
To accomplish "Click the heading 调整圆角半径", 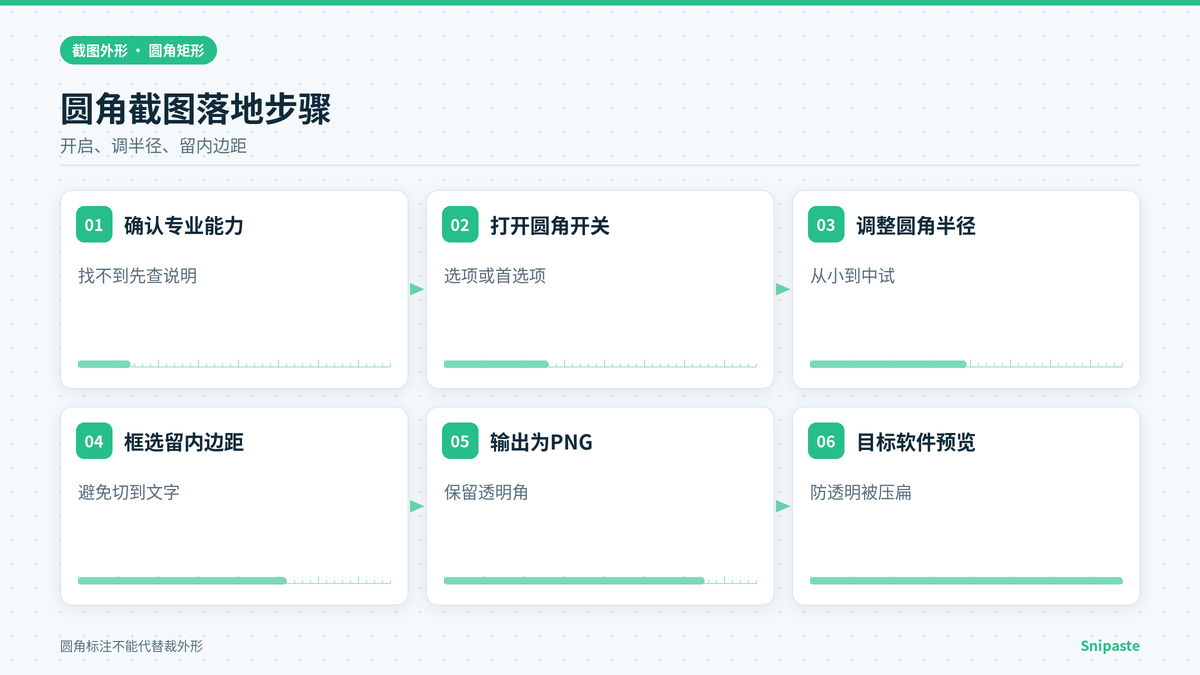I will [916, 226].
